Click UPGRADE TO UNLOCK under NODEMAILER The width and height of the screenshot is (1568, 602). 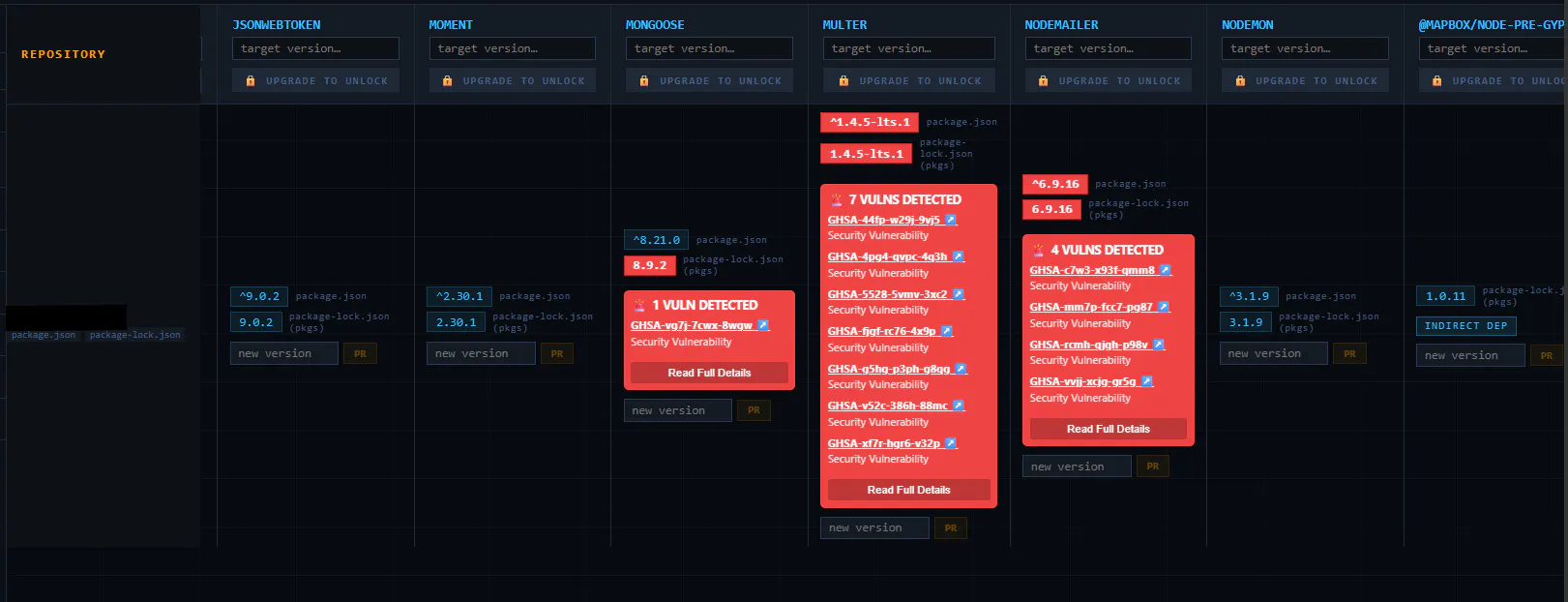1109,81
